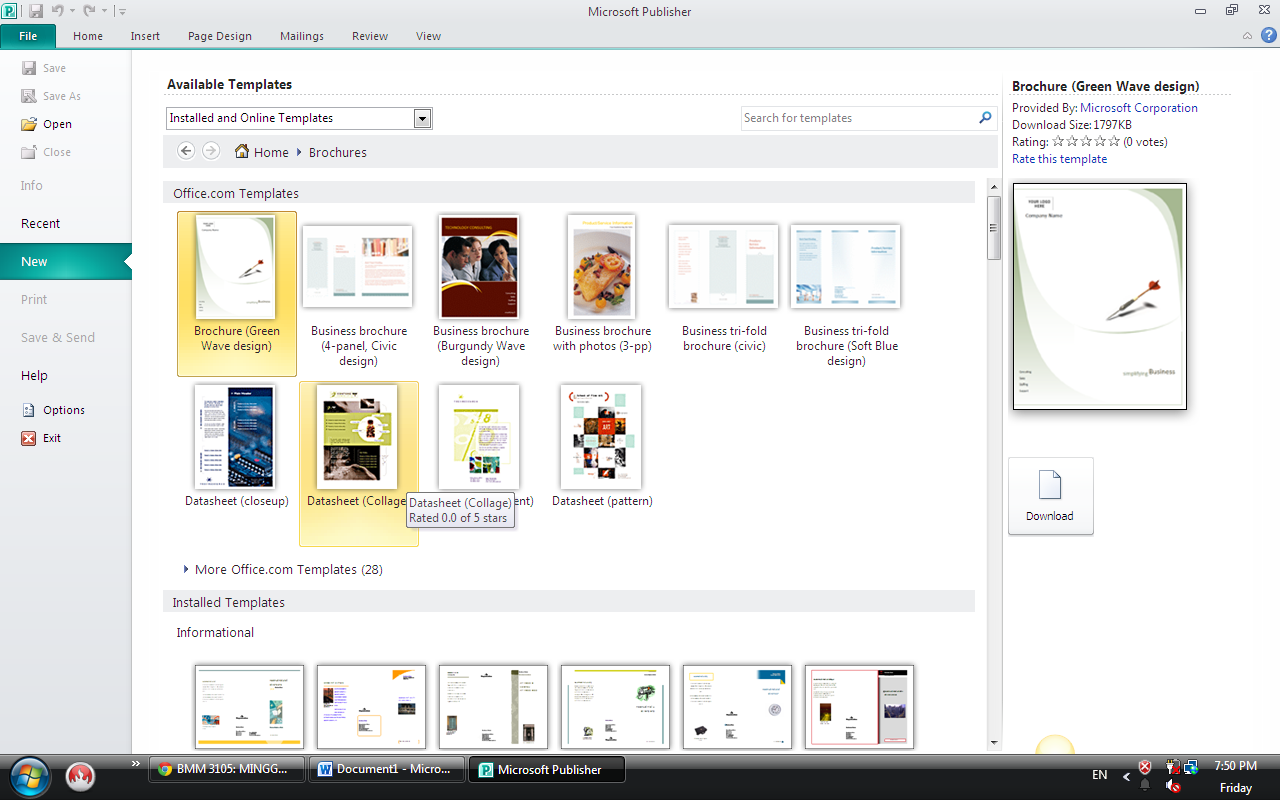1280x800 pixels.
Task: Select the Datasheet (pattern) template
Action: 602,446
